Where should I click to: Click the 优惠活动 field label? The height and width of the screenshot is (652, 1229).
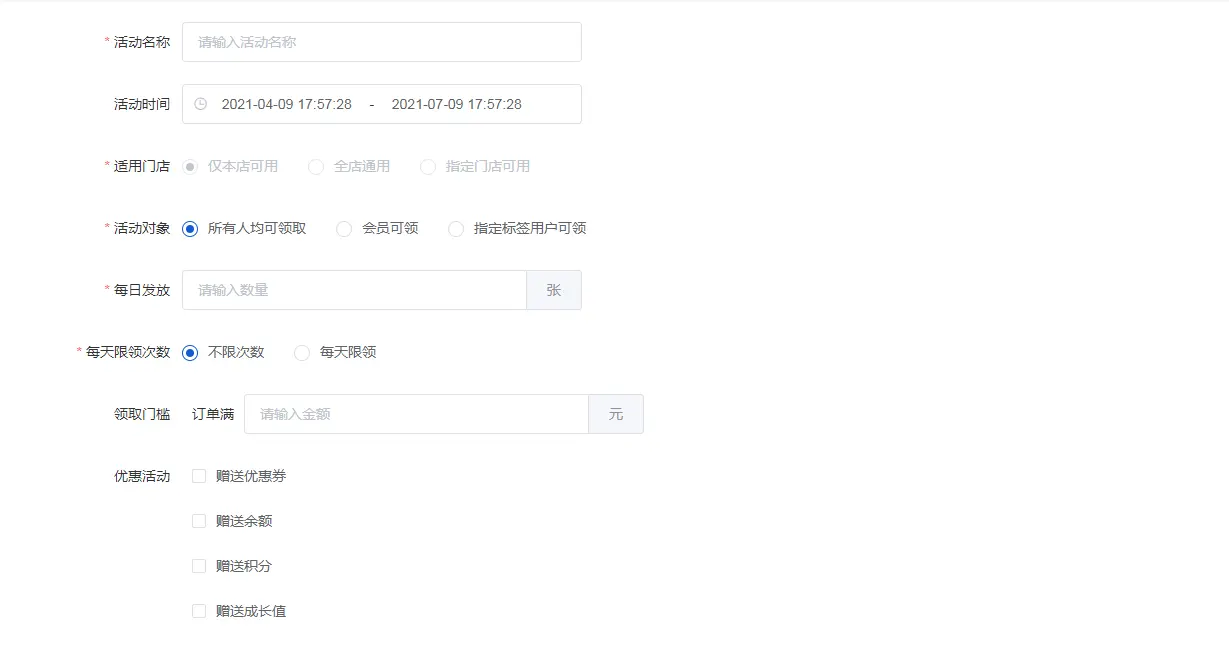tap(142, 476)
